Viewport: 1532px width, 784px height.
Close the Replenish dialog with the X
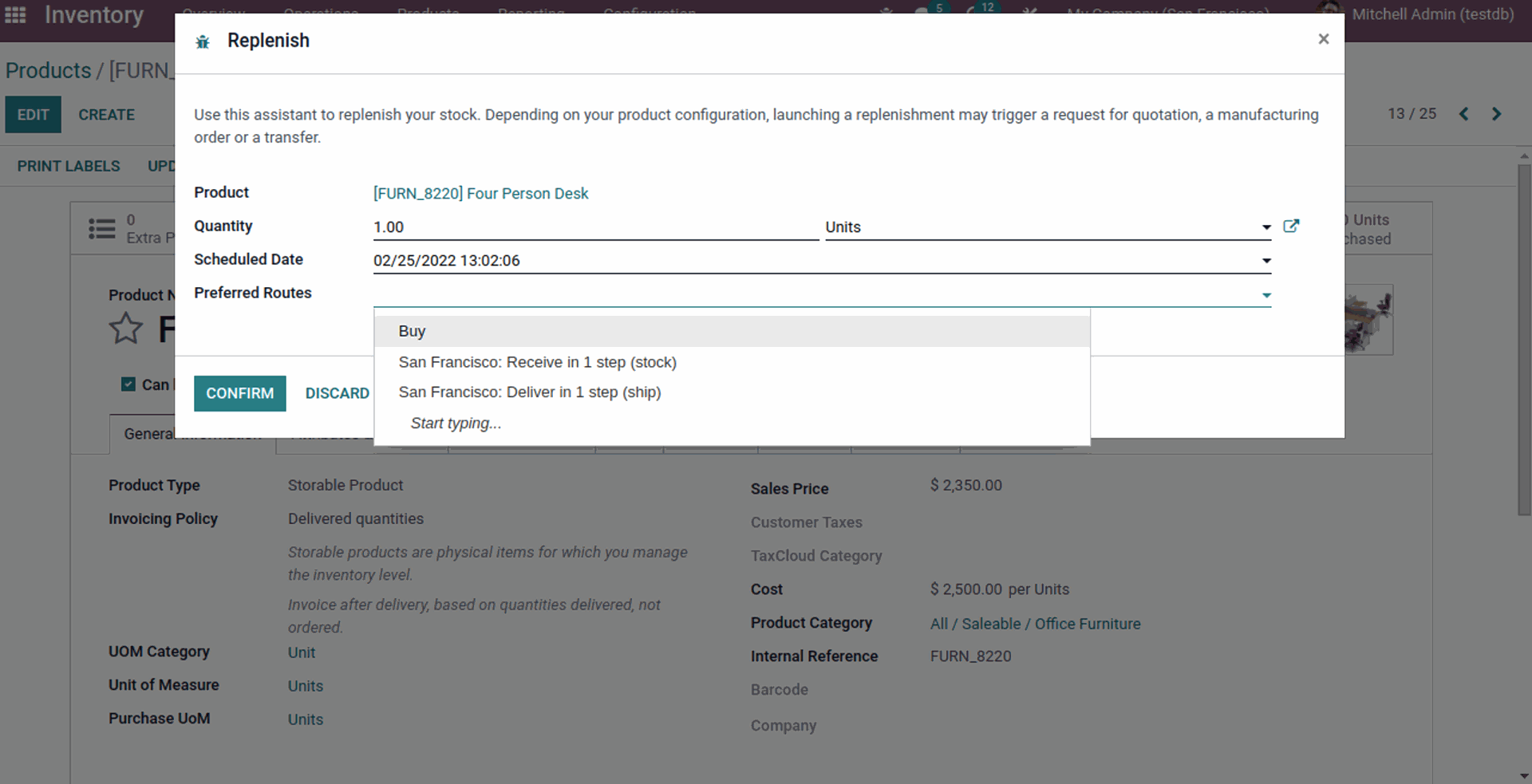1323,39
